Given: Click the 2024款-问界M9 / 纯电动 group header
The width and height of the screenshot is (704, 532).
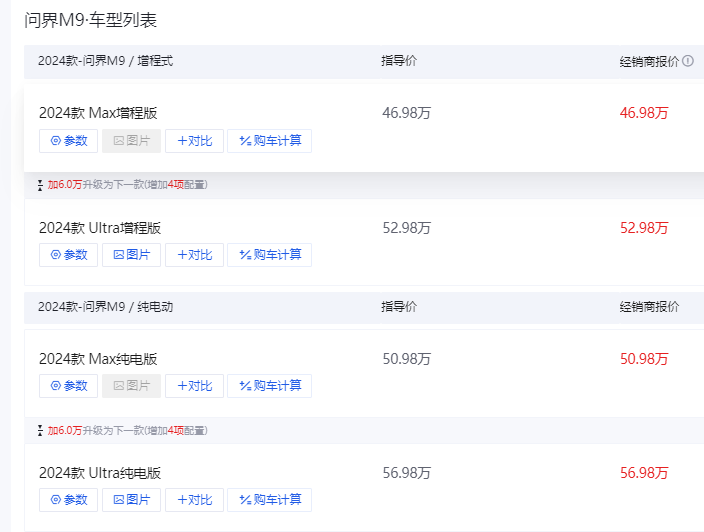Looking at the screenshot, I should 106,307.
